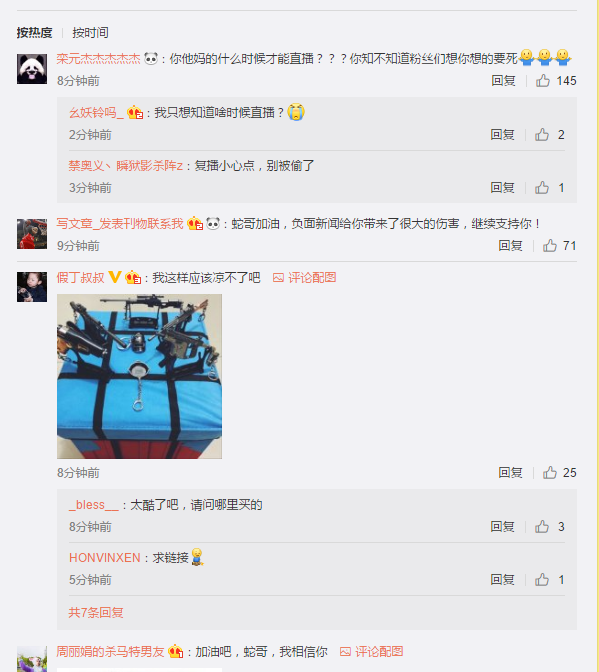Viewport: 599px width, 672px height.
Task: Like 幺妖铃吗_'s reply with 2 likes
Action: tap(542, 135)
